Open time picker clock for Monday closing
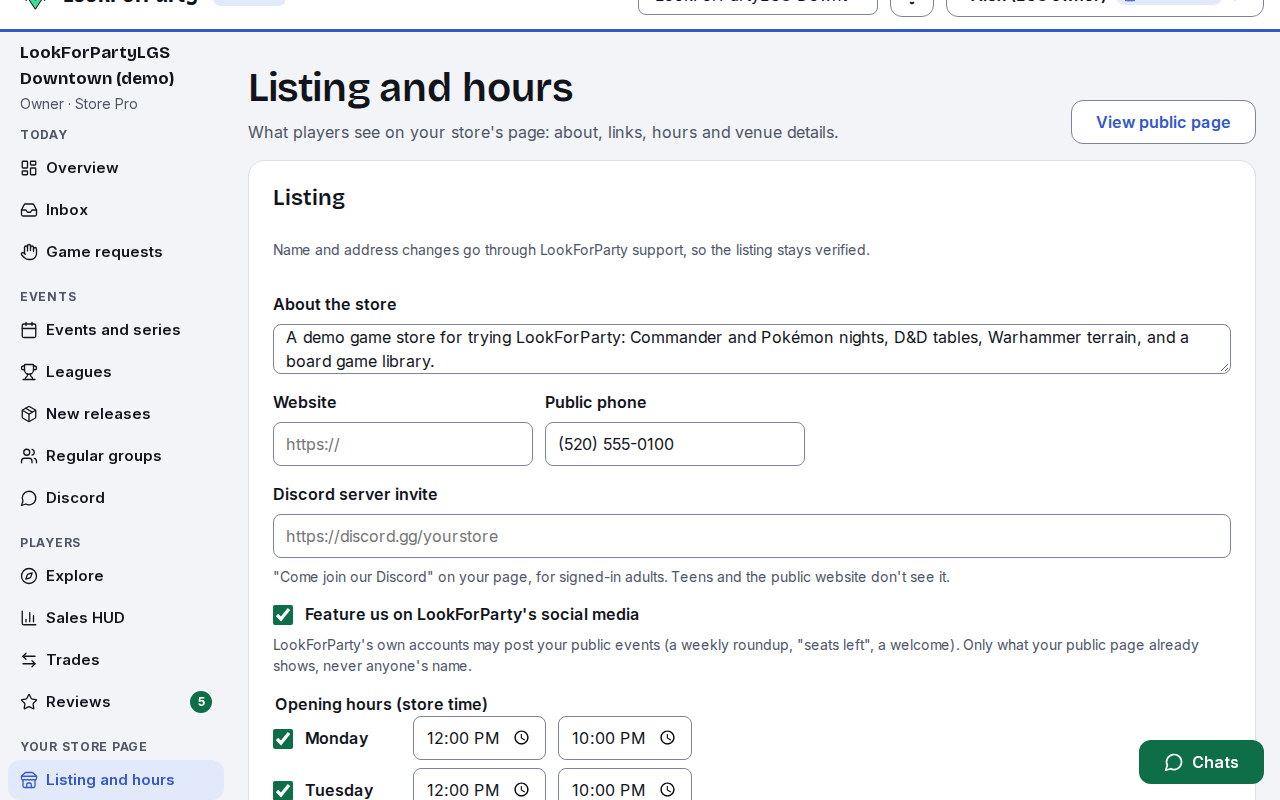Image resolution: width=1280 pixels, height=800 pixels. pyautogui.click(x=667, y=738)
